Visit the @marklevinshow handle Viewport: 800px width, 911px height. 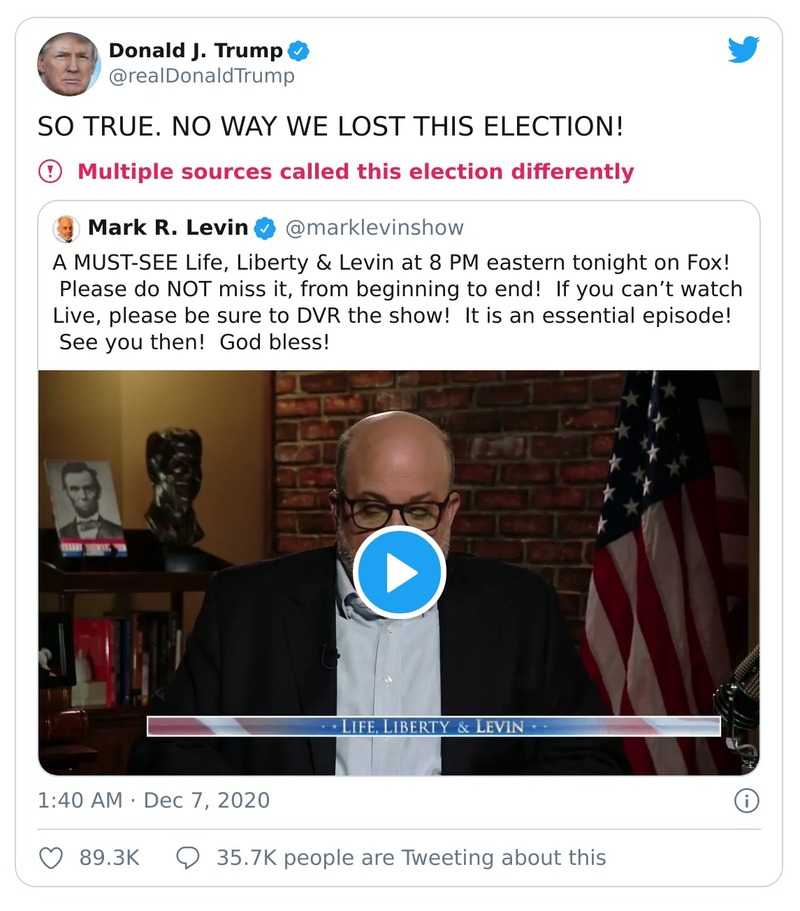click(375, 228)
